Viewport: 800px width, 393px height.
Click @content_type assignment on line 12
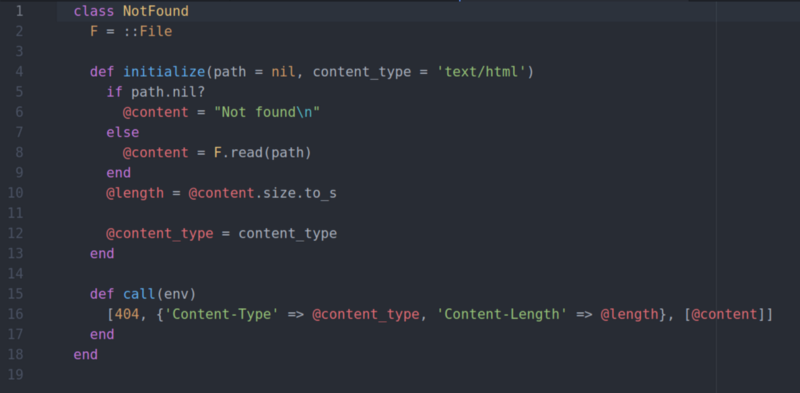[160, 234]
